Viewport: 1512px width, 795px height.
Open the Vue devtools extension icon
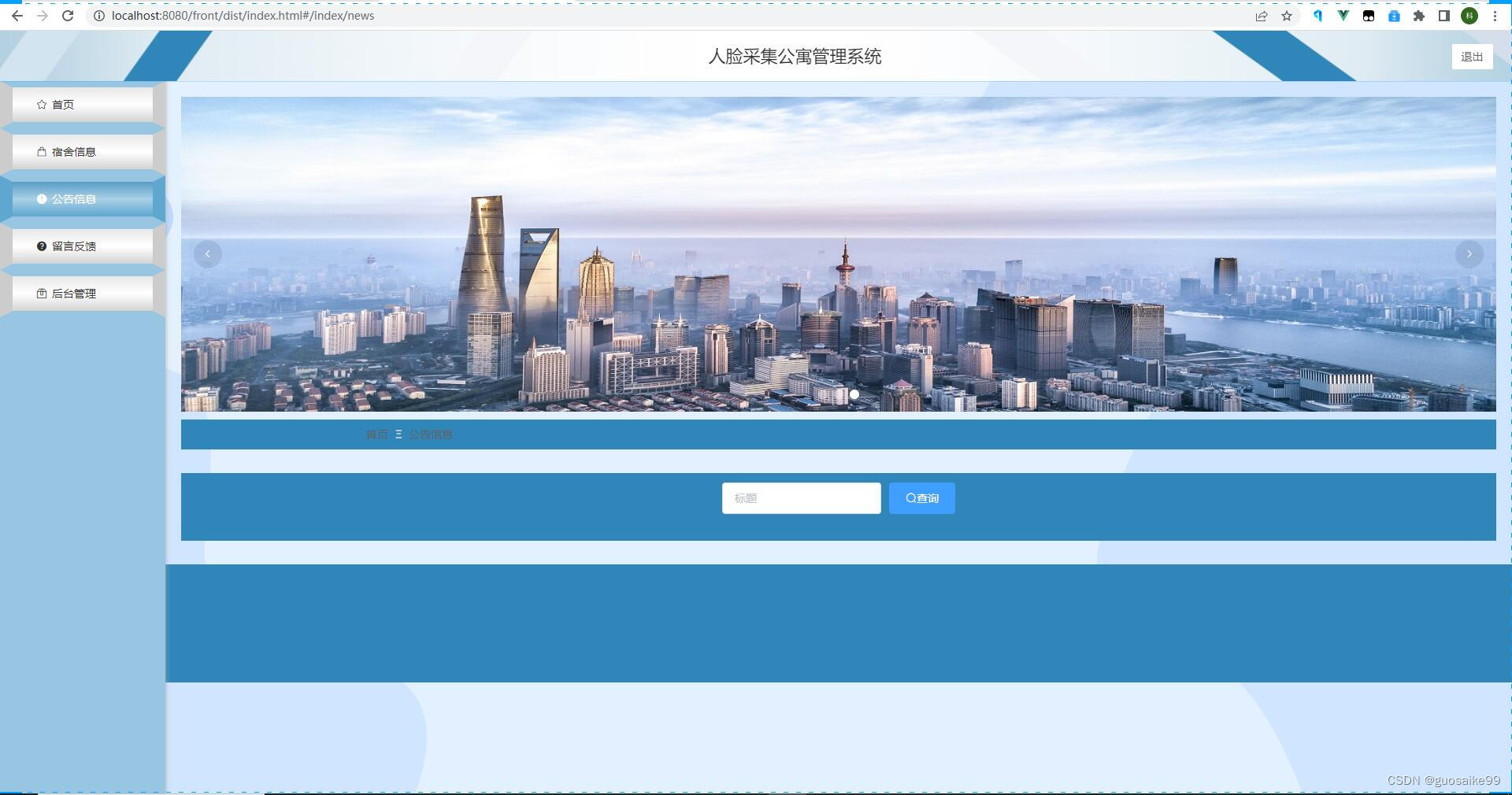(x=1343, y=16)
